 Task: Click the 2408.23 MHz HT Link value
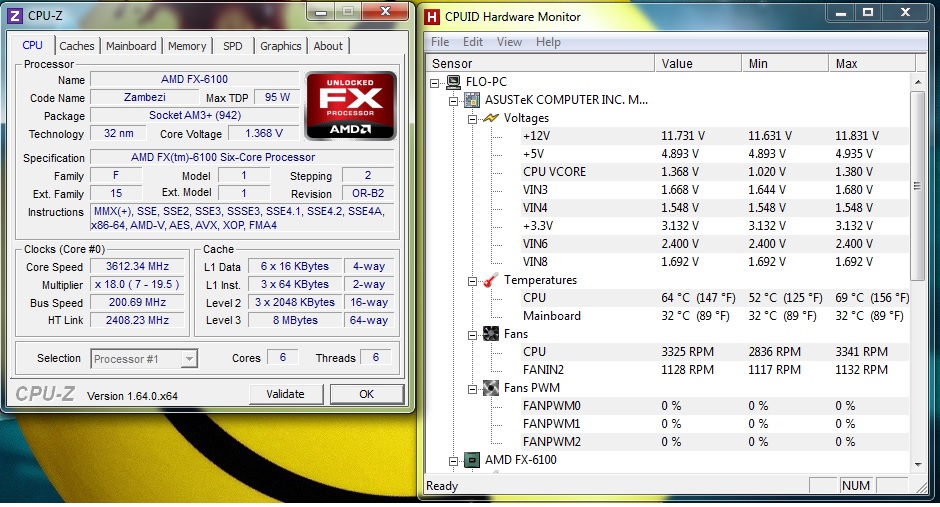click(x=137, y=321)
